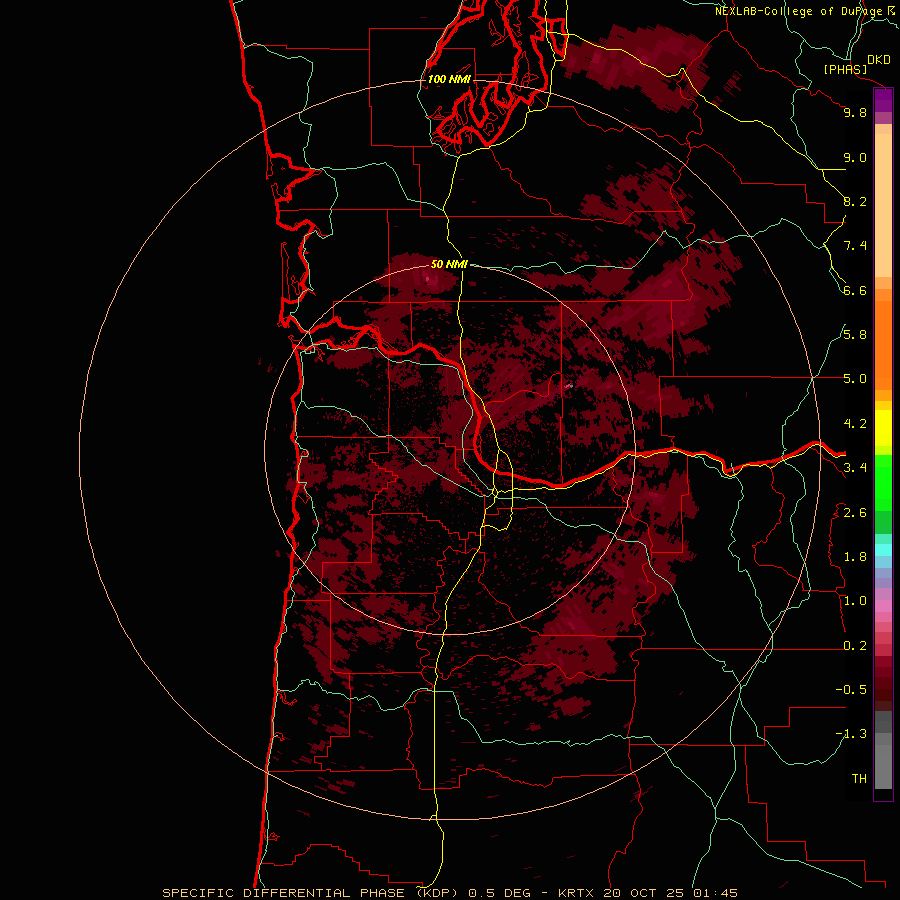Click the -1.3 scale value
The width and height of the screenshot is (900, 900).
pyautogui.click(x=851, y=734)
